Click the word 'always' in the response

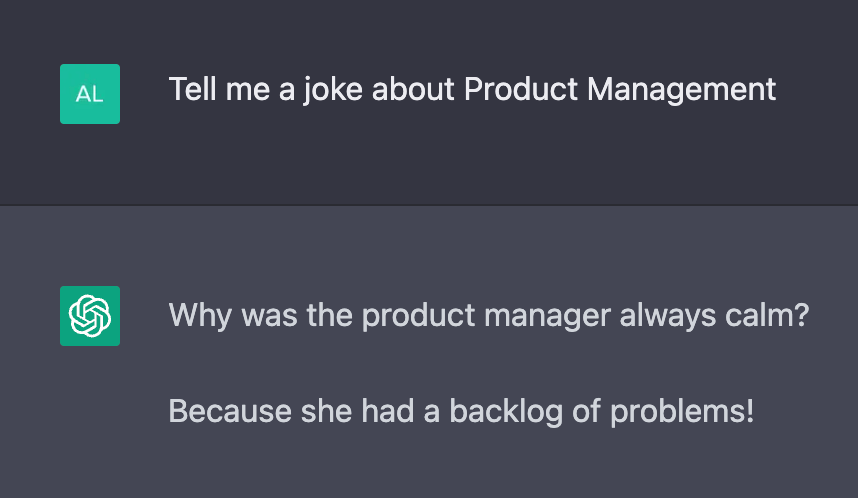[x=668, y=316]
